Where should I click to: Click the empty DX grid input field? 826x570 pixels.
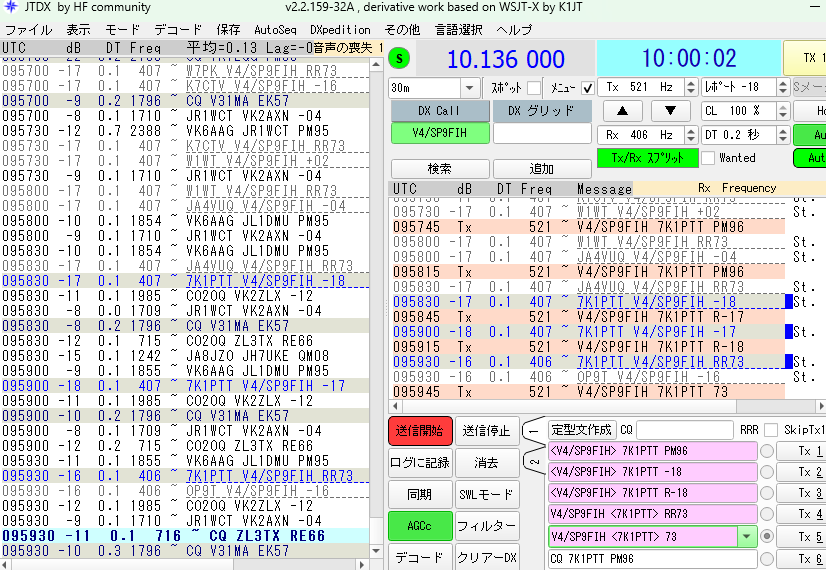[542, 133]
